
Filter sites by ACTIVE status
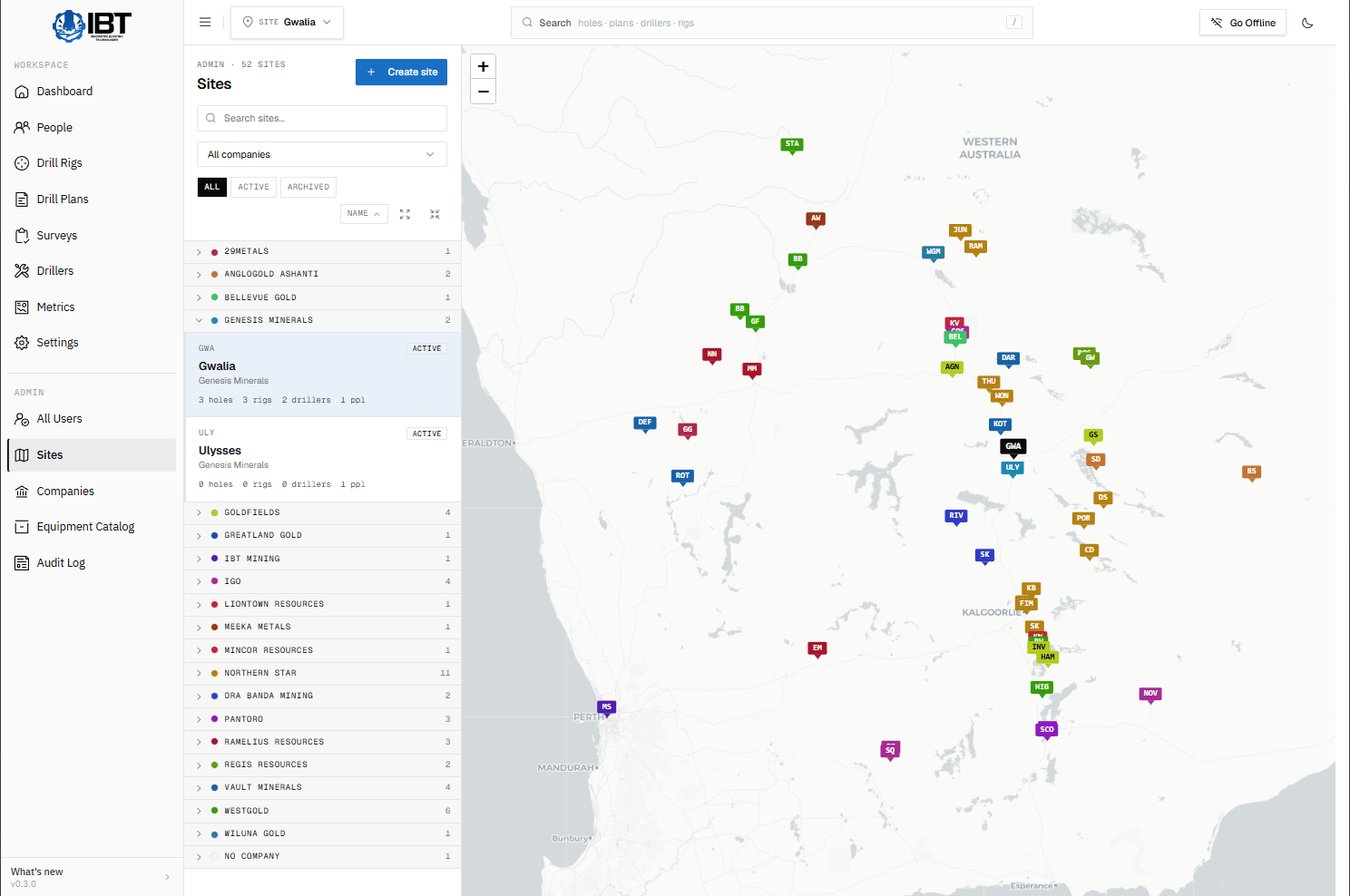click(254, 187)
